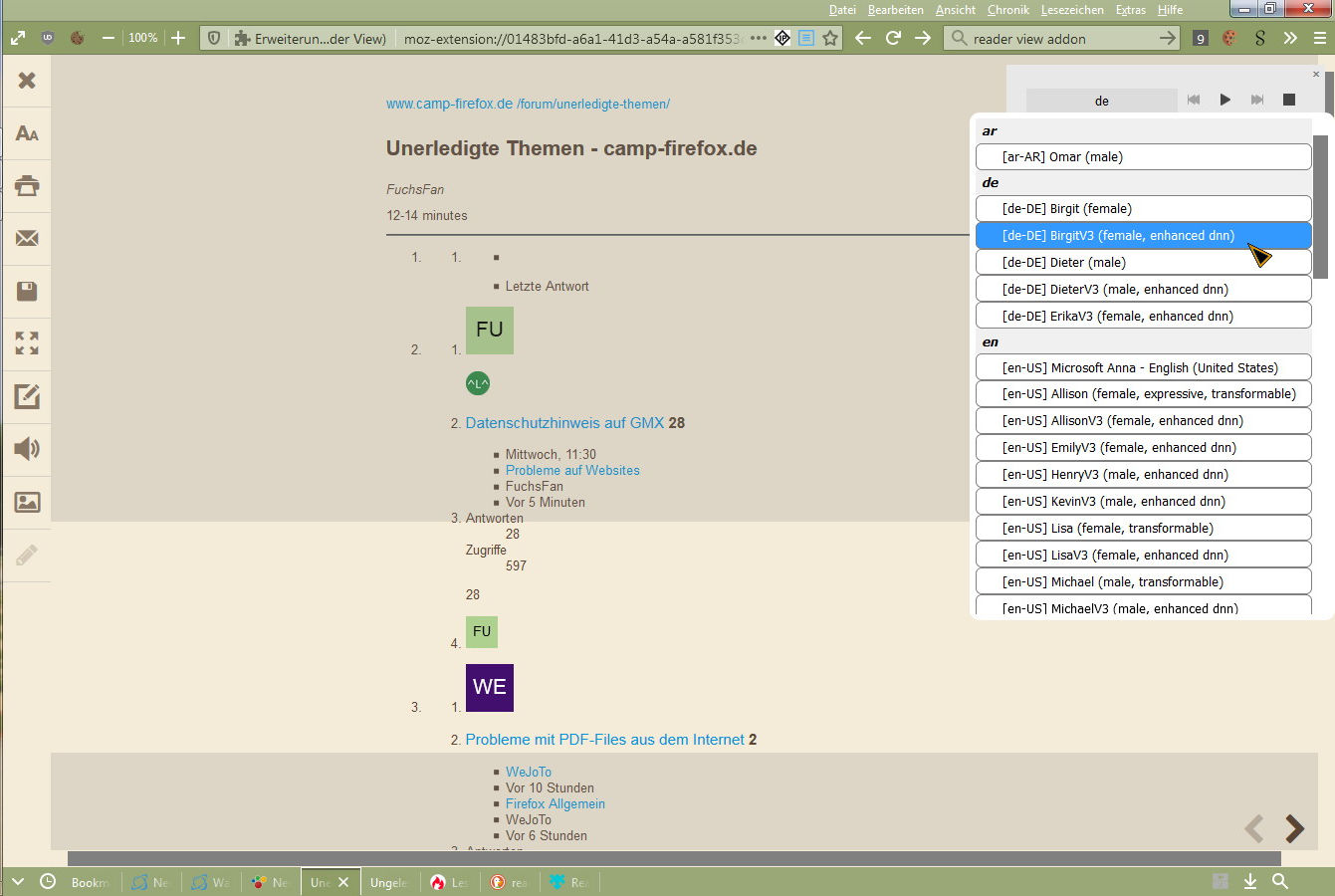1335x896 pixels.
Task: Choose the [en-US] LisaV3 voice
Action: coord(1143,555)
